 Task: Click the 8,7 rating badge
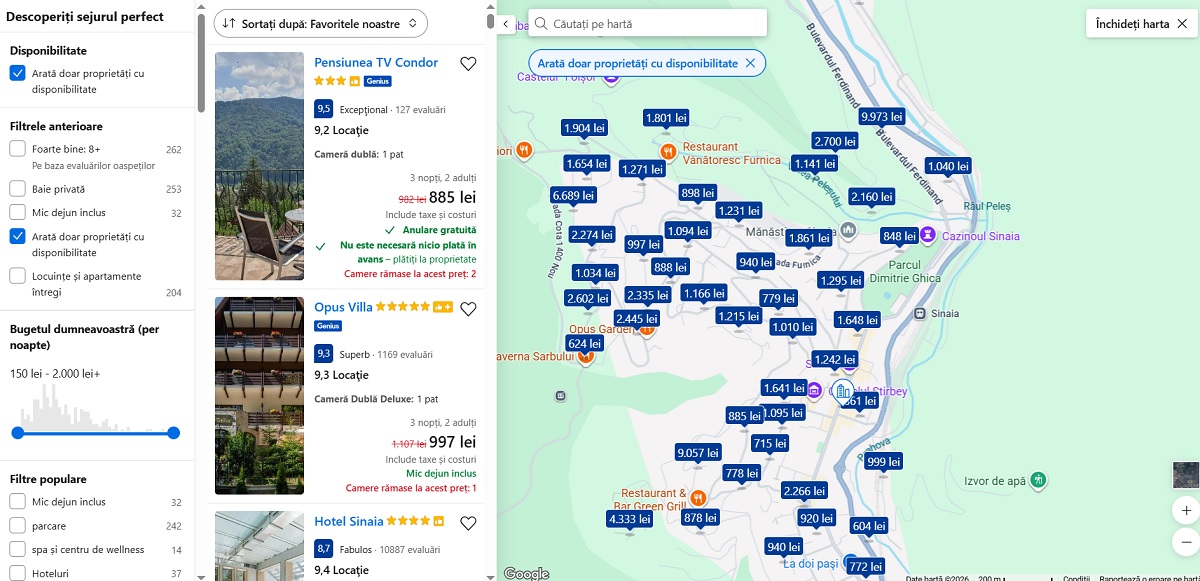[x=323, y=548]
